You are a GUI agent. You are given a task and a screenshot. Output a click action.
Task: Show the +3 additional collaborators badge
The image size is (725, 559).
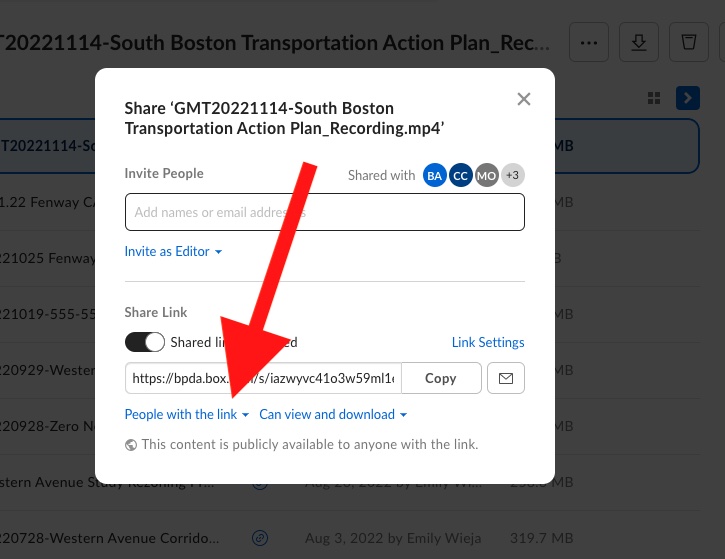click(x=513, y=175)
